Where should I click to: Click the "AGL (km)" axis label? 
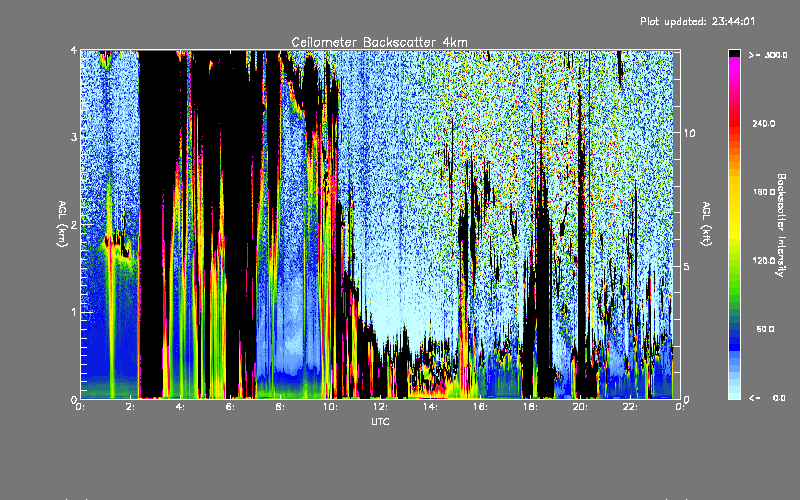tap(62, 224)
